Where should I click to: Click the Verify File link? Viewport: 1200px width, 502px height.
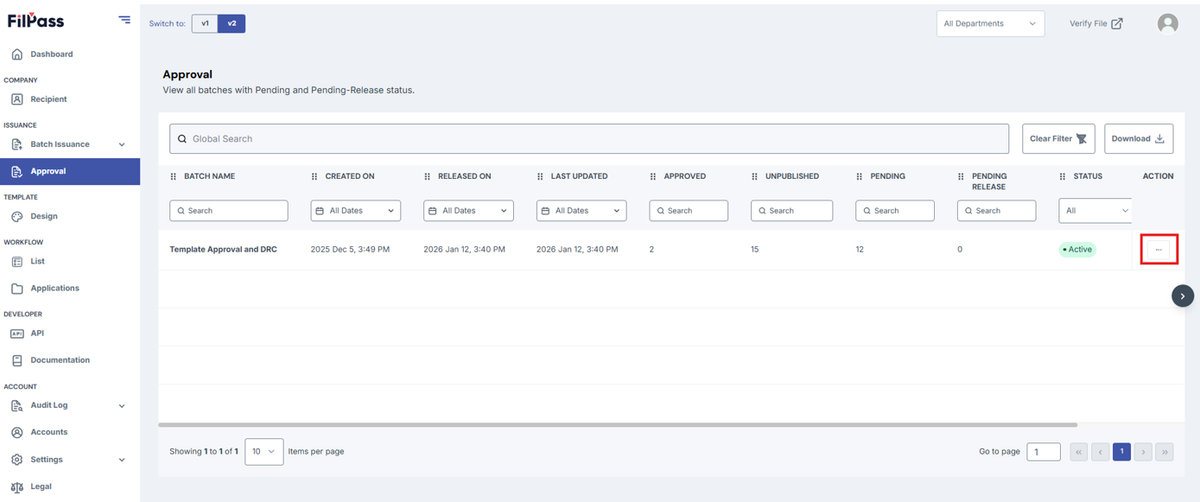[x=1096, y=23]
